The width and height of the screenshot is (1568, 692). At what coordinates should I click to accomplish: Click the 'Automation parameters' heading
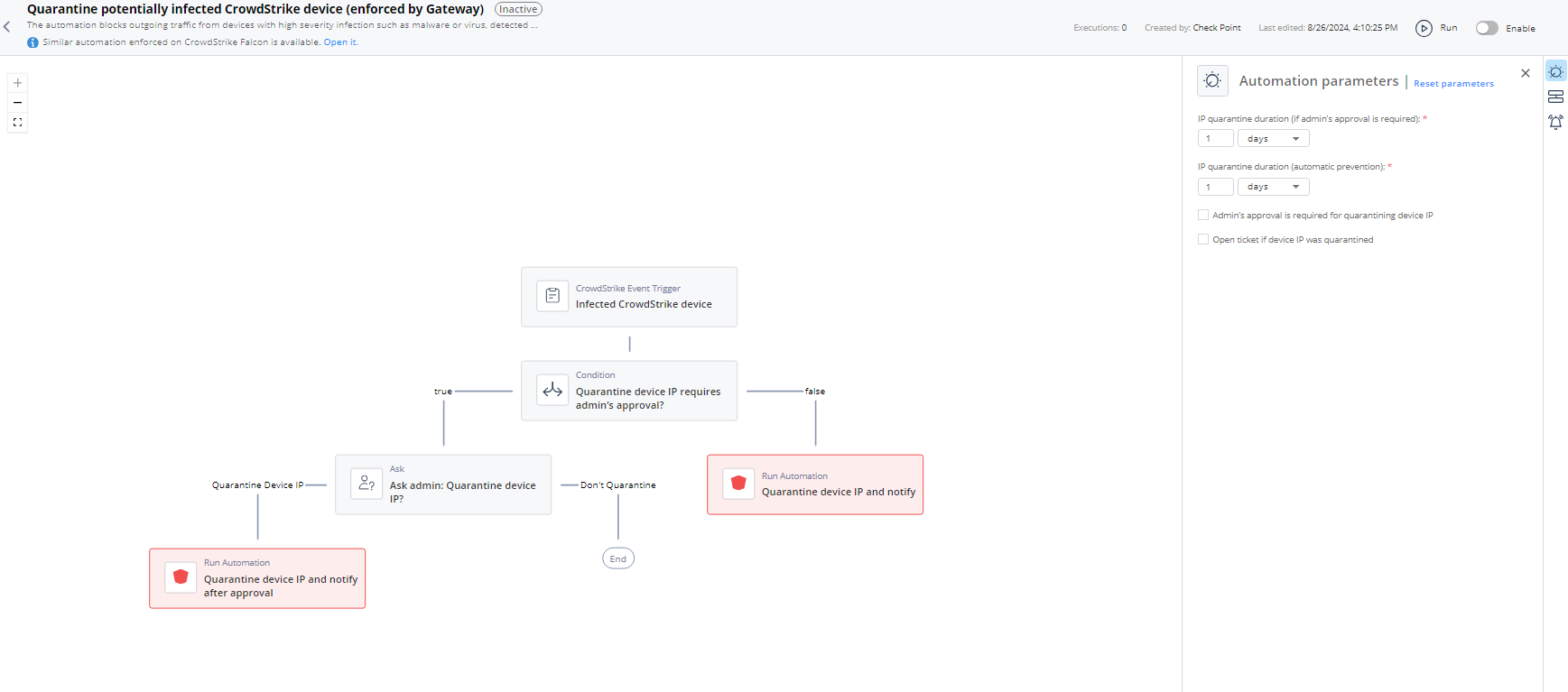click(x=1319, y=81)
